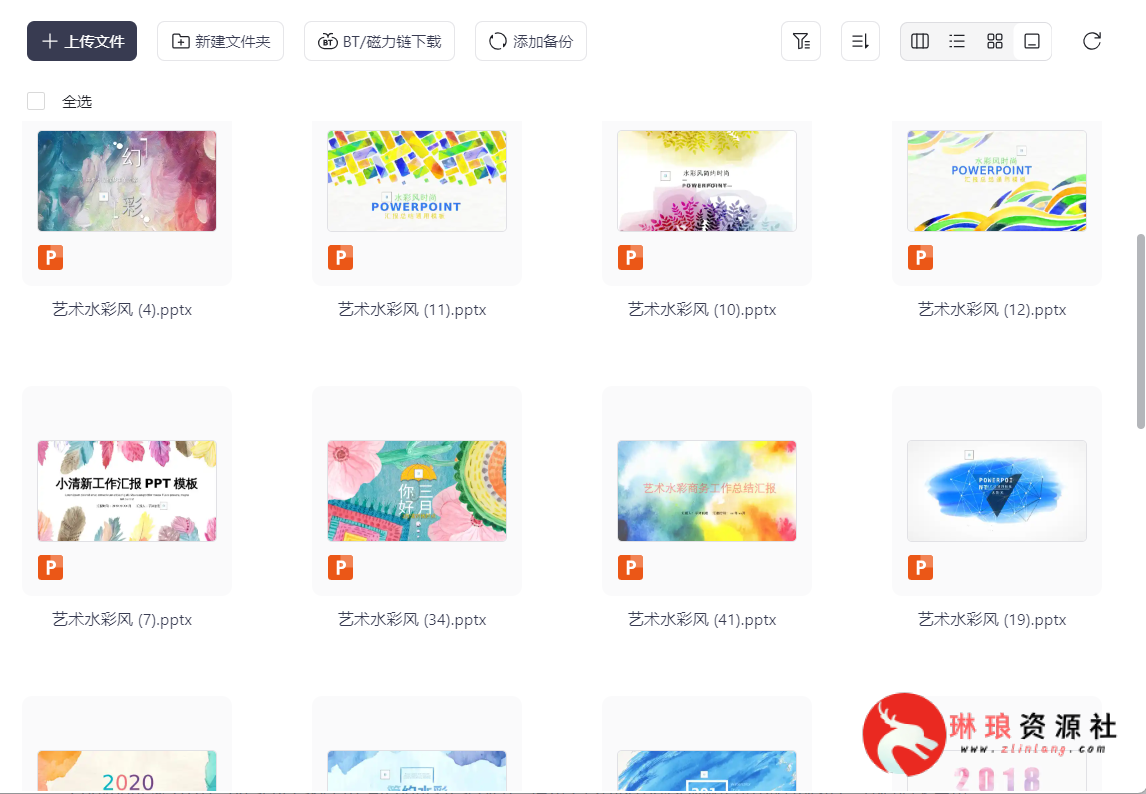Select file name 艺术水彩风 (4).pptx

122,309
